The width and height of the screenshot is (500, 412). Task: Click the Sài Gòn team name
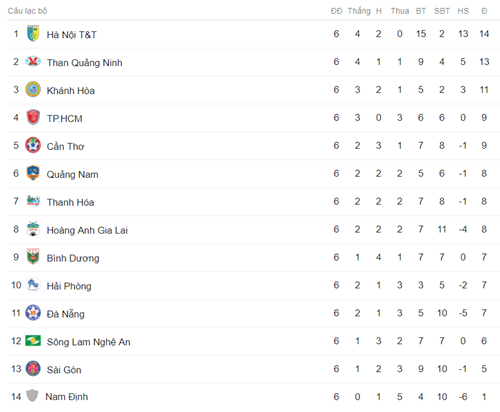(x=64, y=370)
